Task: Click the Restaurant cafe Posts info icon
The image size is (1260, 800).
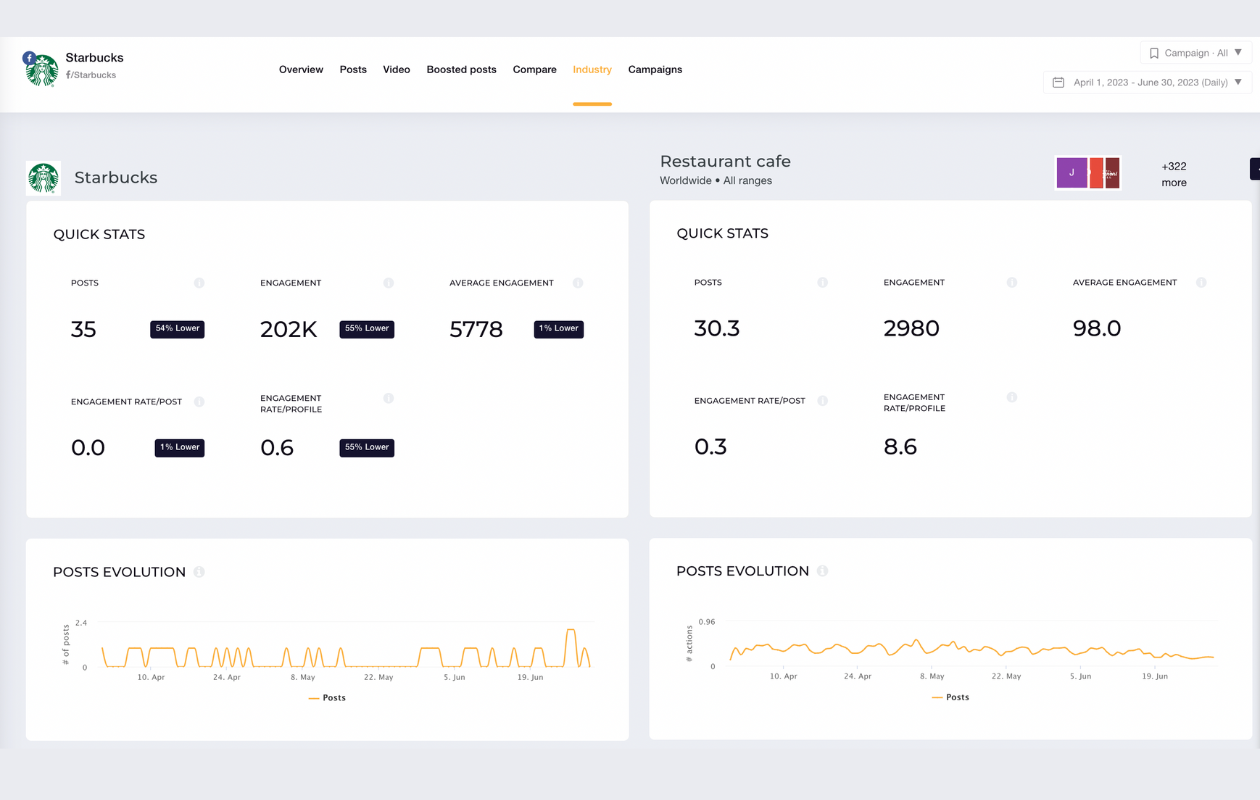Action: pos(822,283)
